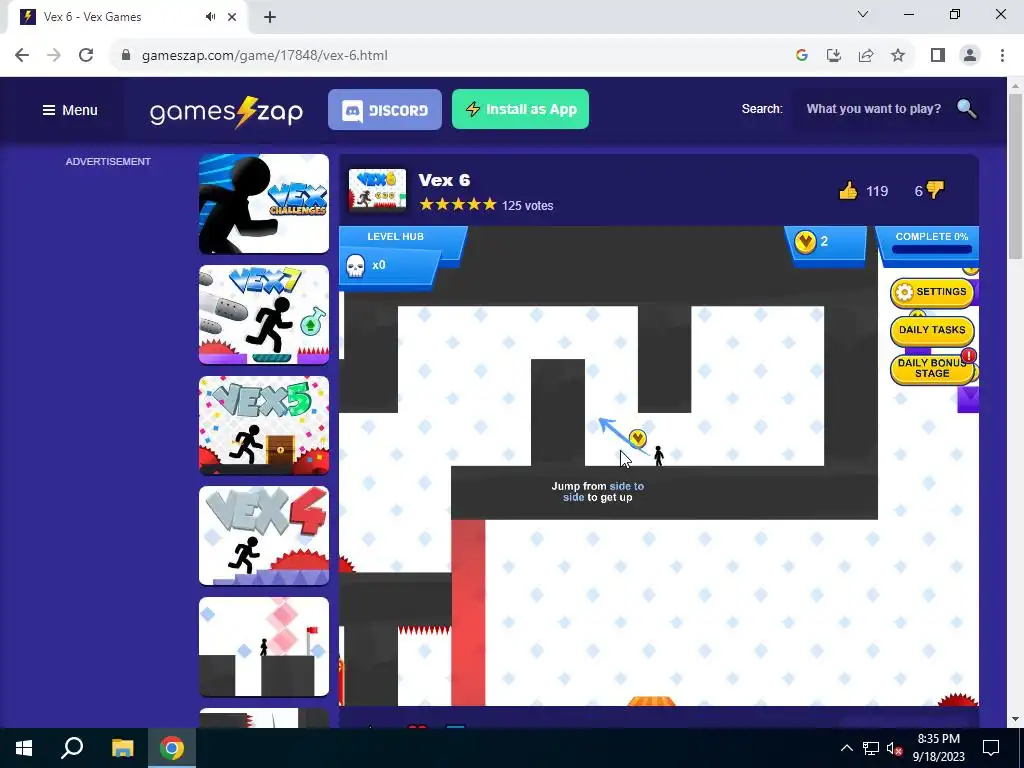Open the Vex 4 game thumbnail
This screenshot has height=768, width=1024.
click(x=264, y=536)
